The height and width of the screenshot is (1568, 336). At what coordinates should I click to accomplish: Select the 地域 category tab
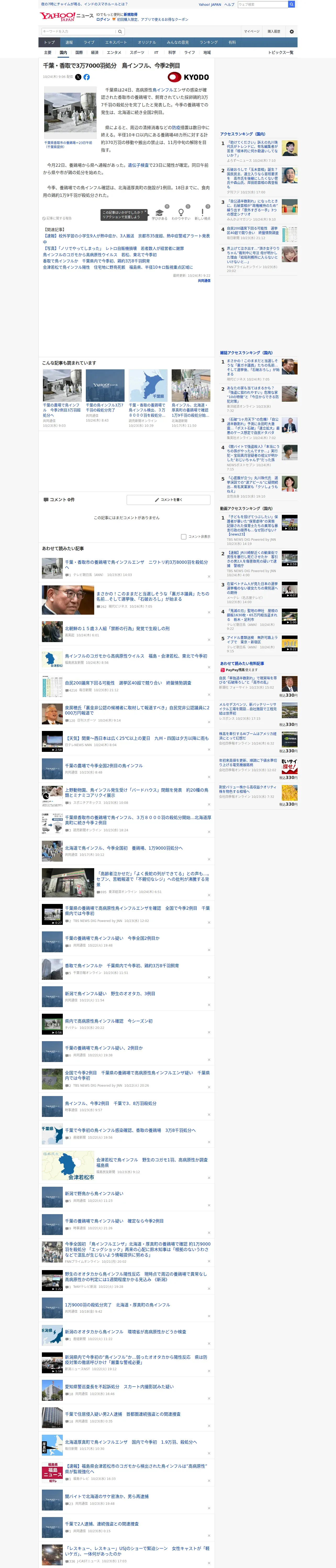[x=207, y=52]
